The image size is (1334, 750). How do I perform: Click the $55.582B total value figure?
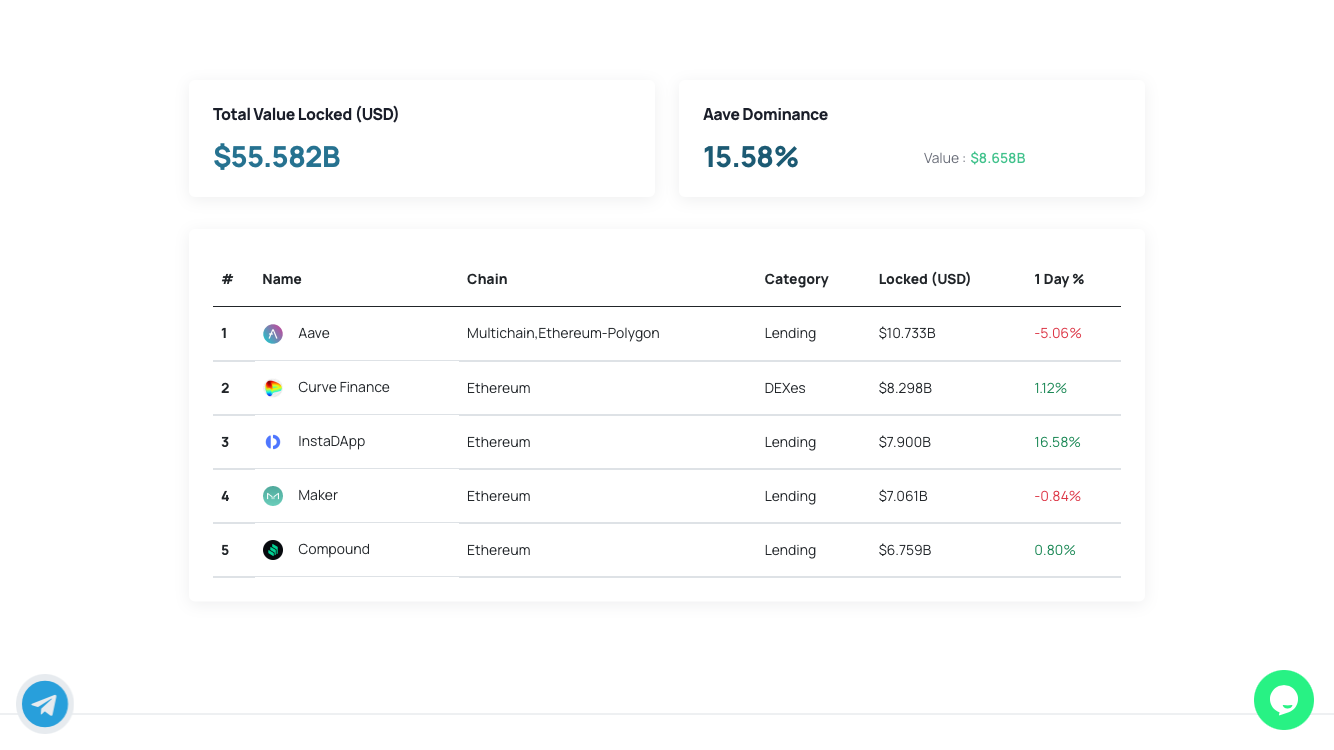tap(277, 157)
